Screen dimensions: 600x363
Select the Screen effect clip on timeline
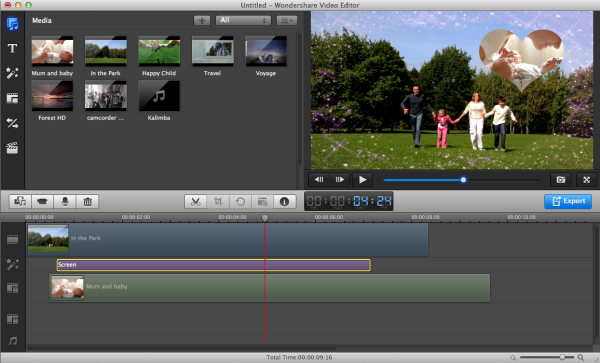(x=214, y=265)
